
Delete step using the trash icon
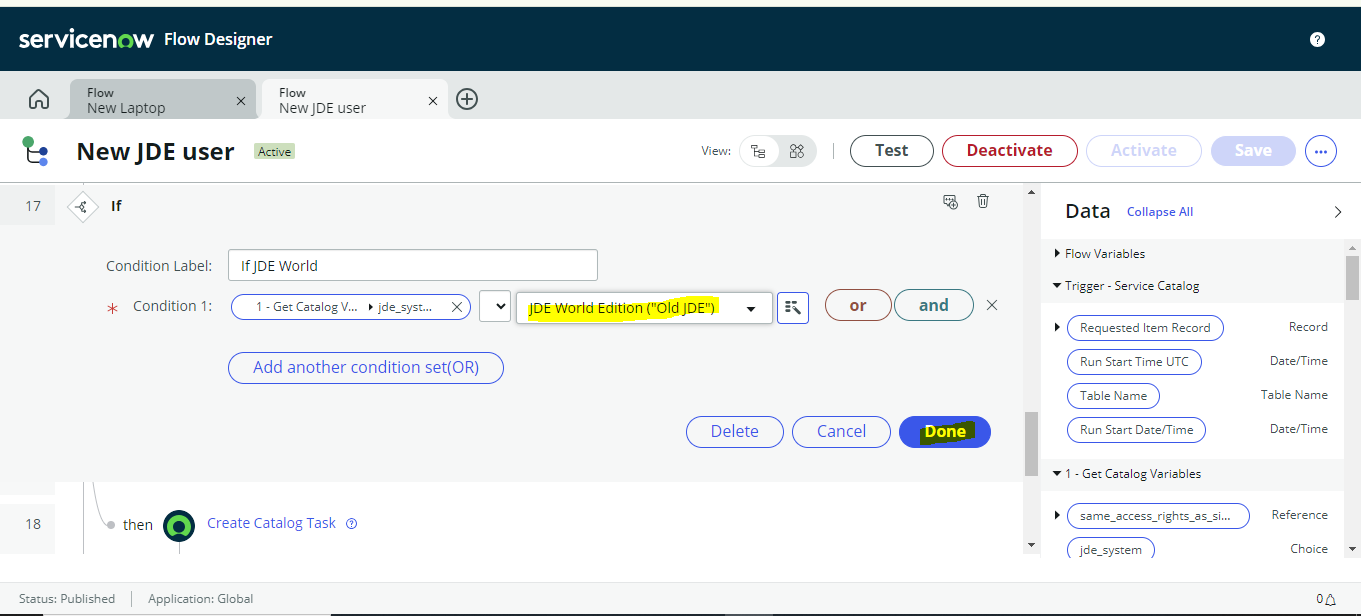983,202
